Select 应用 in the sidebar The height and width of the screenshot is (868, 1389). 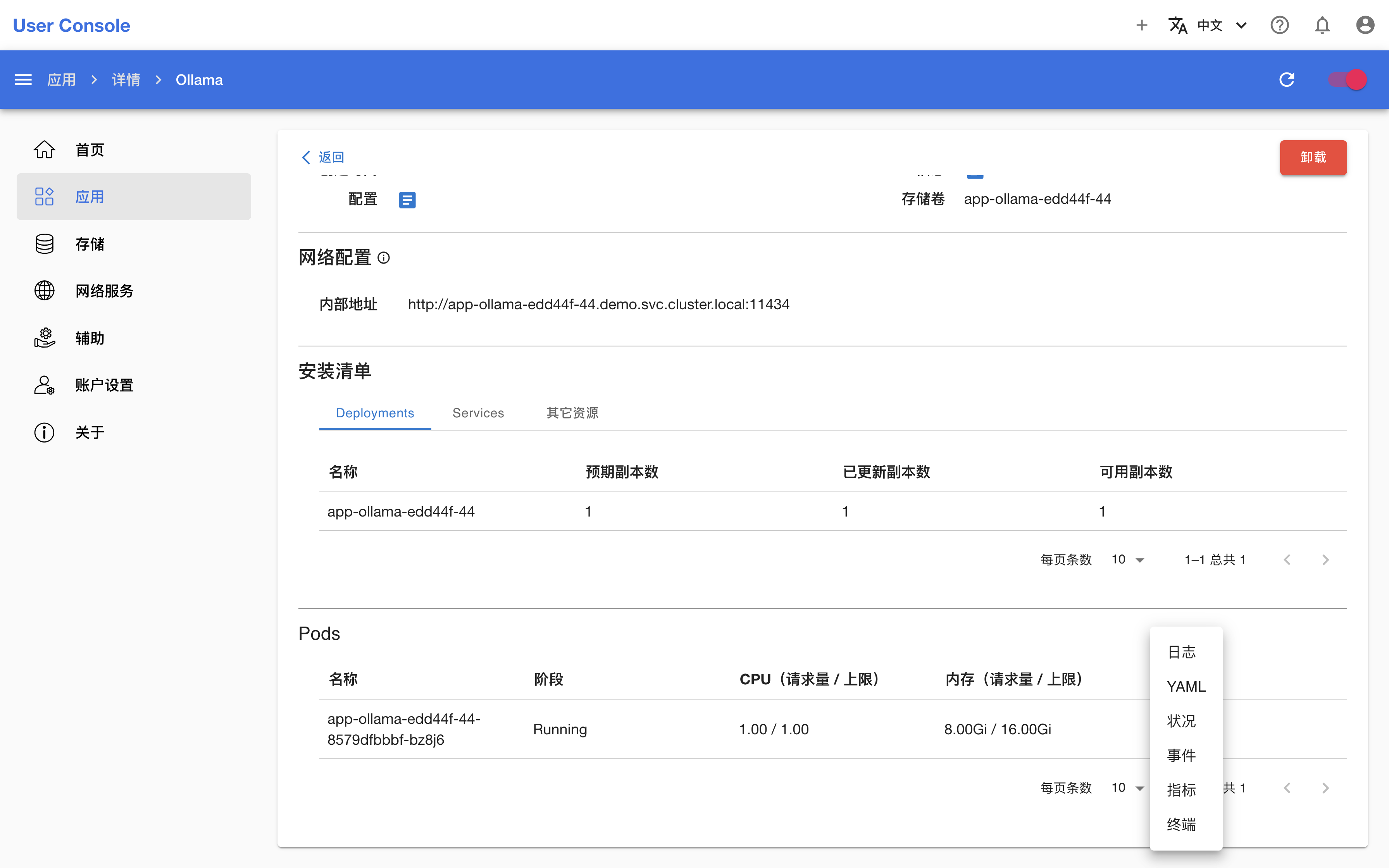coord(134,197)
